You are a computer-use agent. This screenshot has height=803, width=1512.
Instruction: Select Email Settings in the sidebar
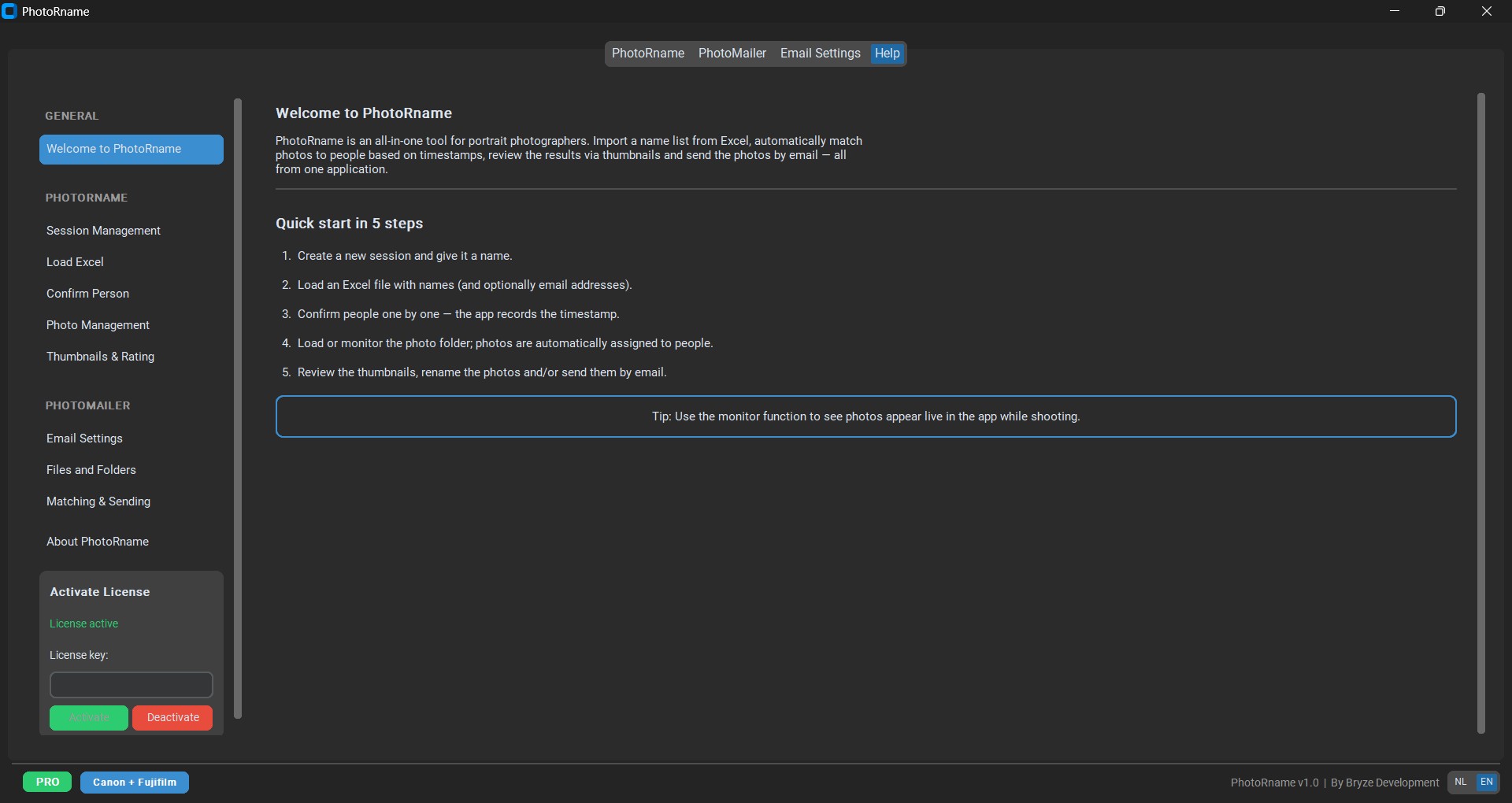click(x=84, y=439)
